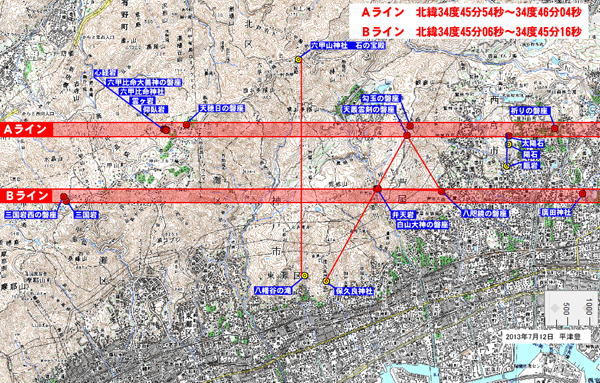The height and width of the screenshot is (383, 600).
Task: Click the yellow marker for 八幡谷の滝
Action: click(x=305, y=275)
